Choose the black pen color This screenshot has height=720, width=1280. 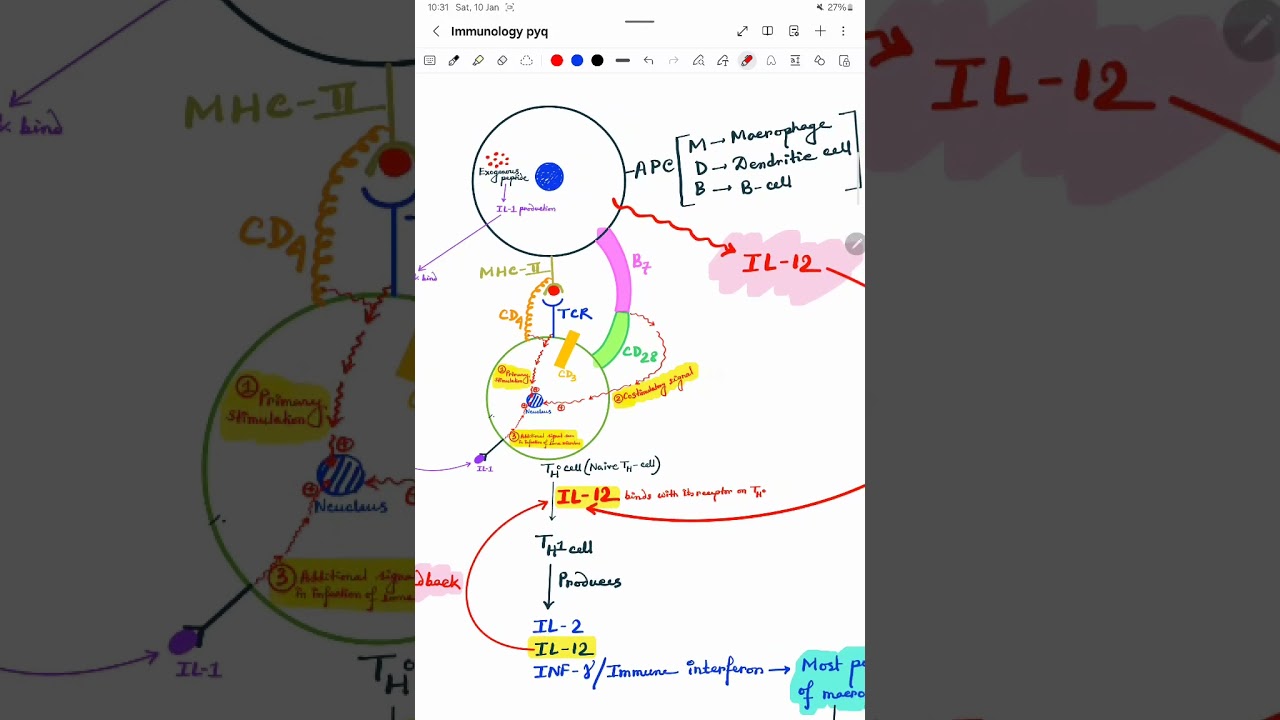tap(597, 61)
